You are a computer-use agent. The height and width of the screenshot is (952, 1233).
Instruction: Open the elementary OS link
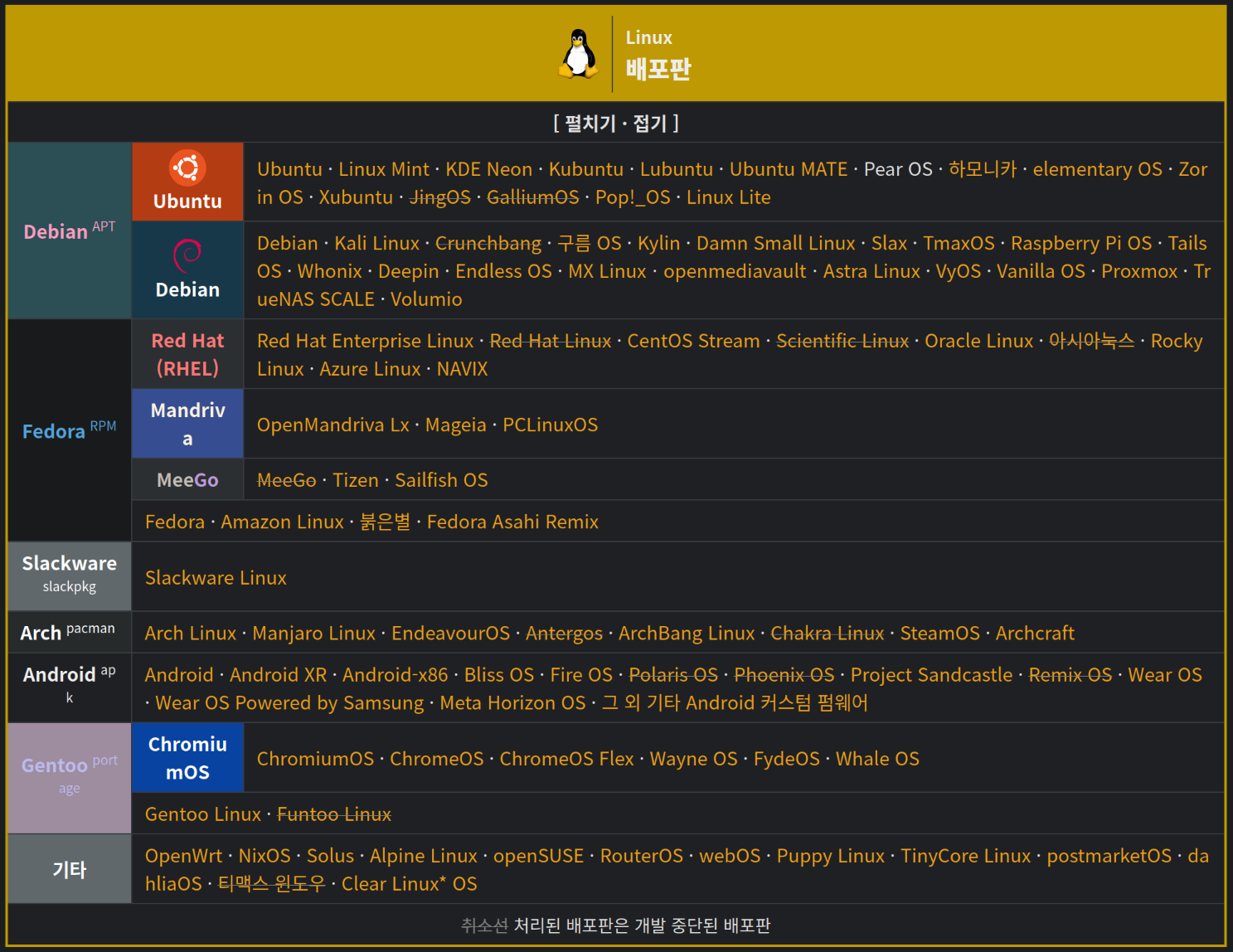click(x=1098, y=169)
